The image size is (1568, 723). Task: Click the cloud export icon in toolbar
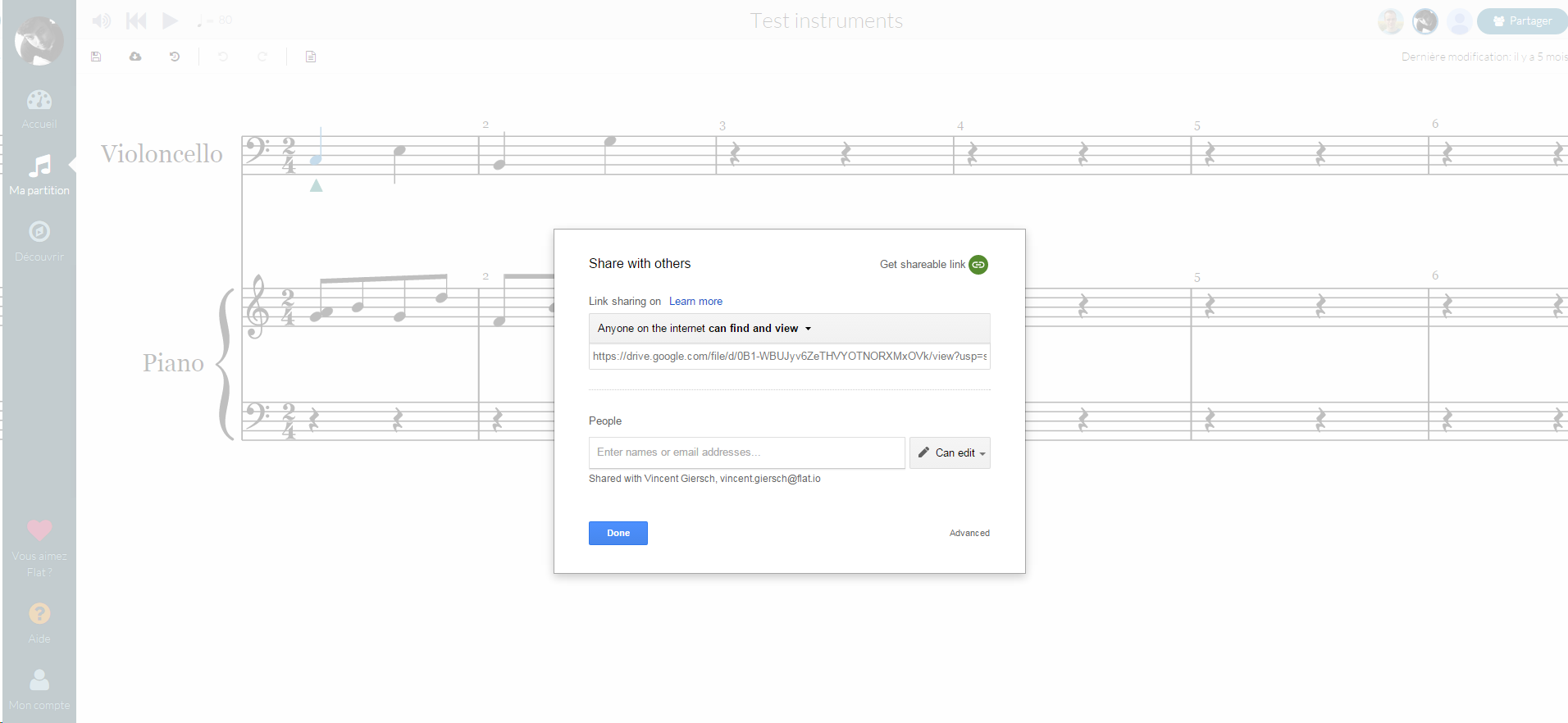pyautogui.click(x=135, y=57)
